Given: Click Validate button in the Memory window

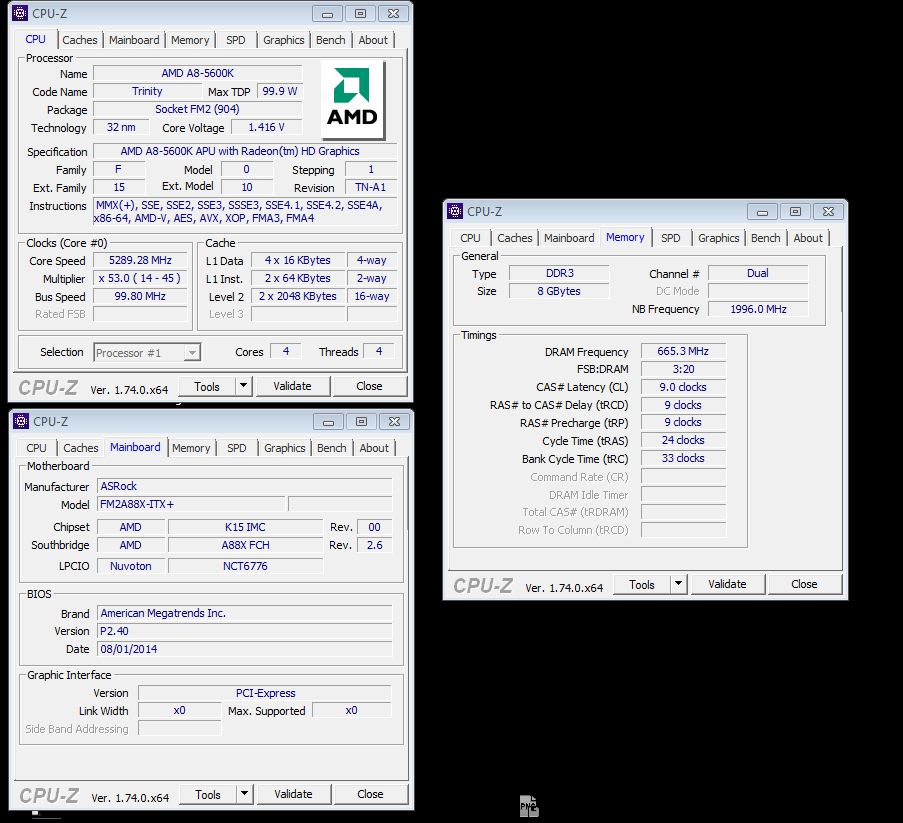Looking at the screenshot, I should [x=727, y=585].
